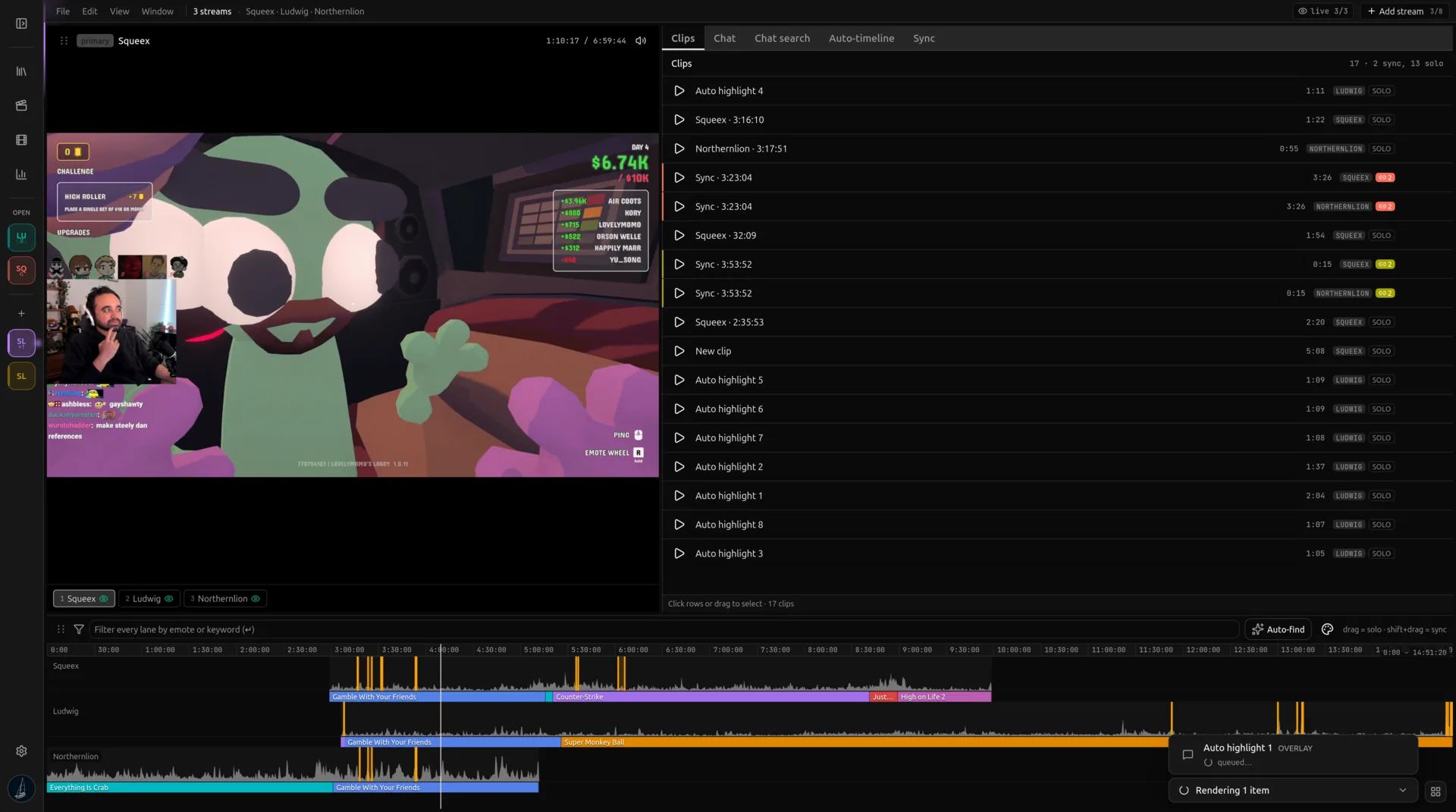
Task: Click the primary tag beside Squeex
Action: [x=95, y=41]
